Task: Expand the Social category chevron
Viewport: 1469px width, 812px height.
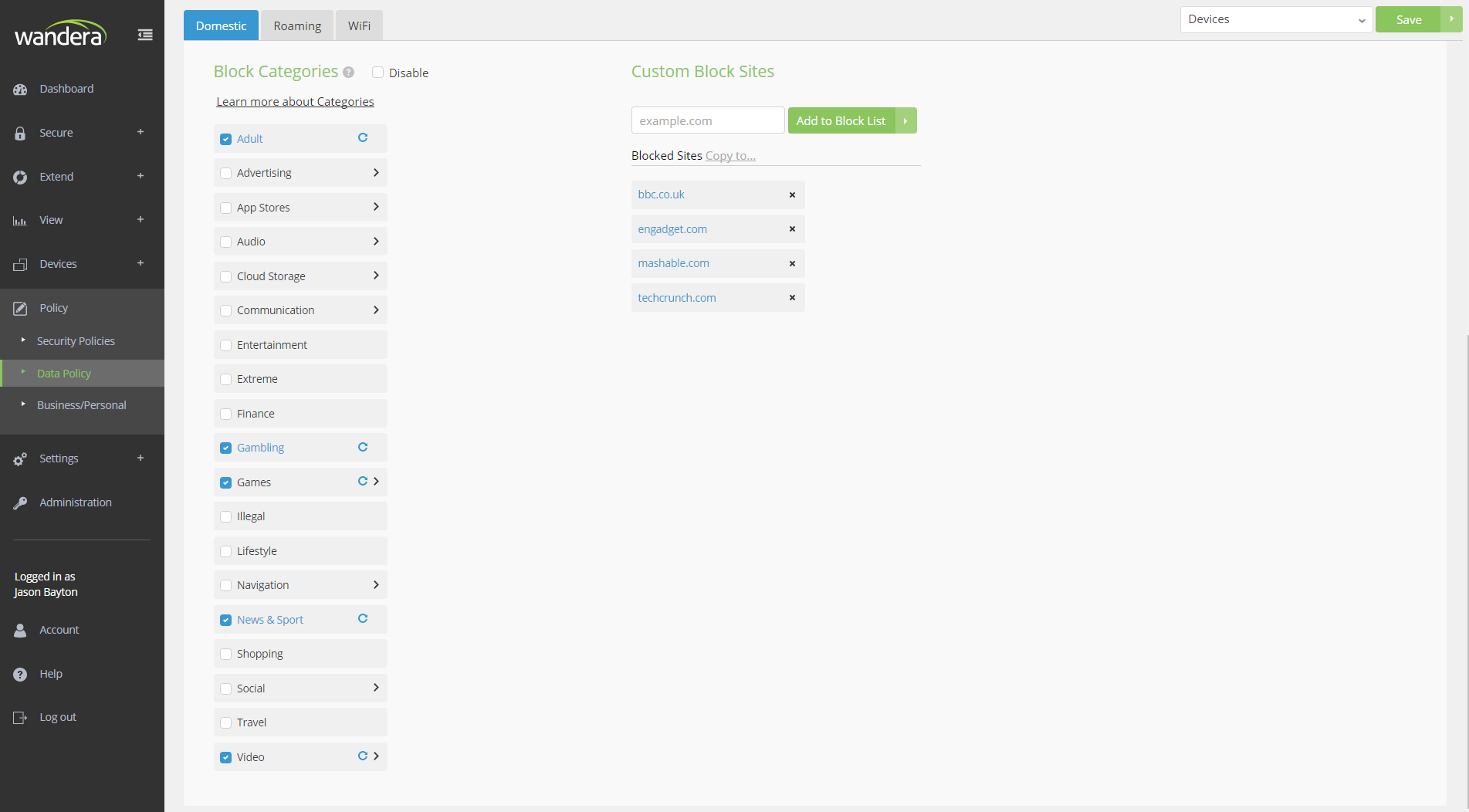Action: click(x=376, y=688)
